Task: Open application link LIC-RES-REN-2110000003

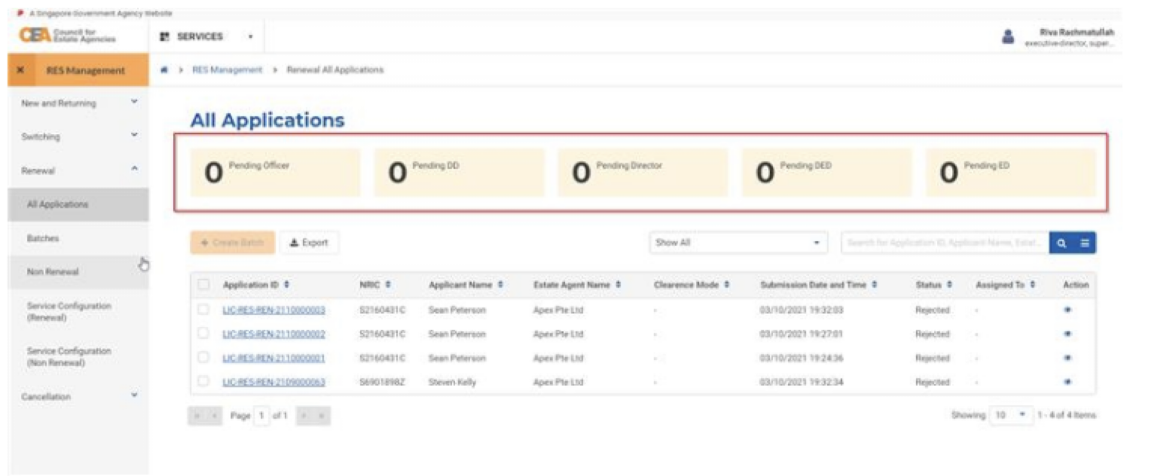Action: (273, 310)
